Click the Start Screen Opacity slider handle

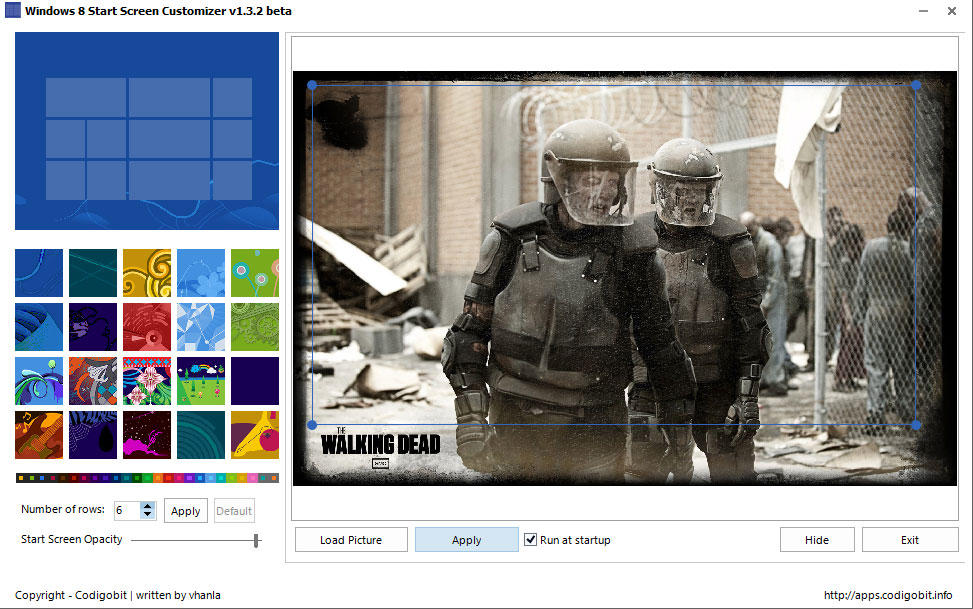tap(256, 540)
